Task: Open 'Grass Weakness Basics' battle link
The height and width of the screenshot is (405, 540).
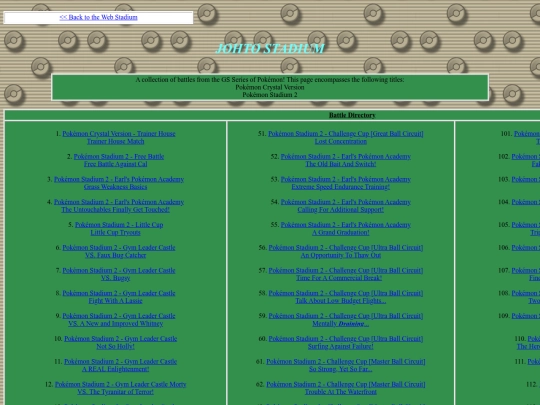Action: tap(115, 187)
